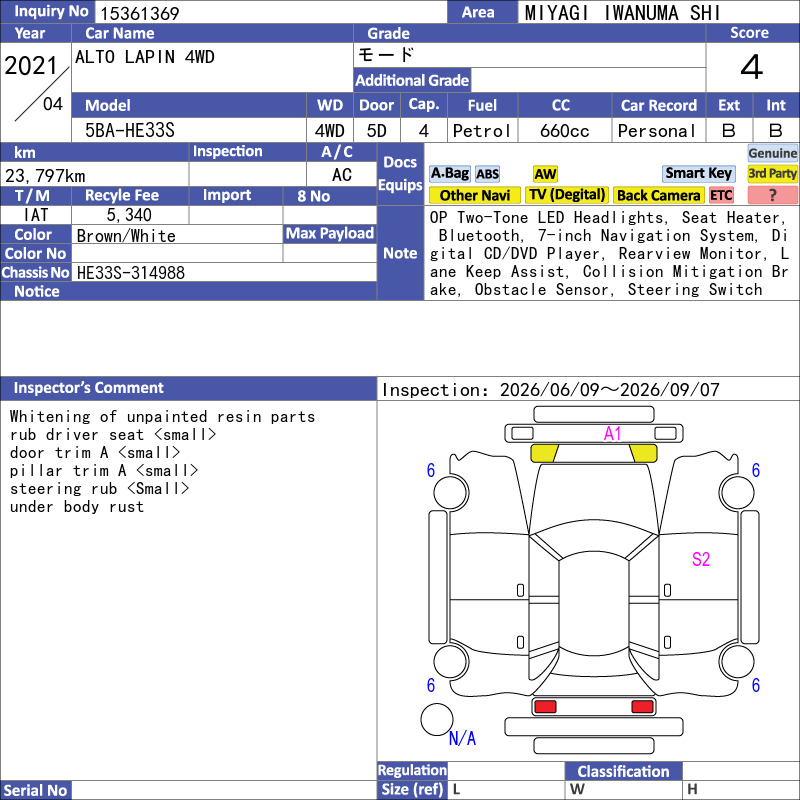Click the Genuine badge

772,153
